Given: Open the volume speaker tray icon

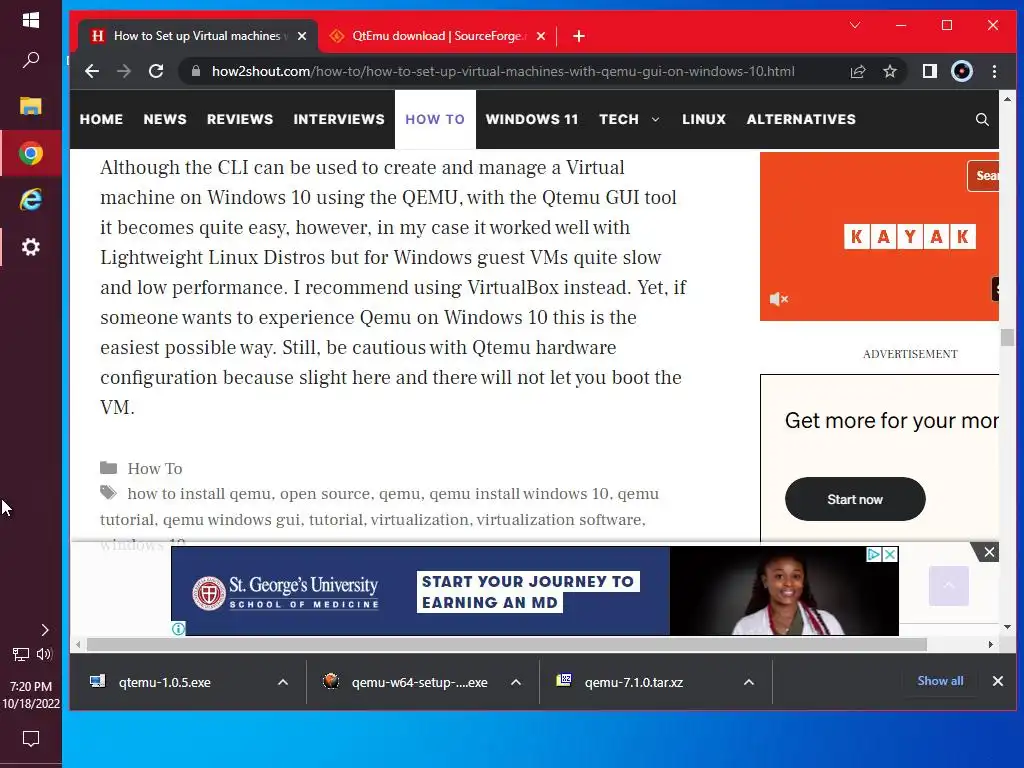Looking at the screenshot, I should (44, 654).
